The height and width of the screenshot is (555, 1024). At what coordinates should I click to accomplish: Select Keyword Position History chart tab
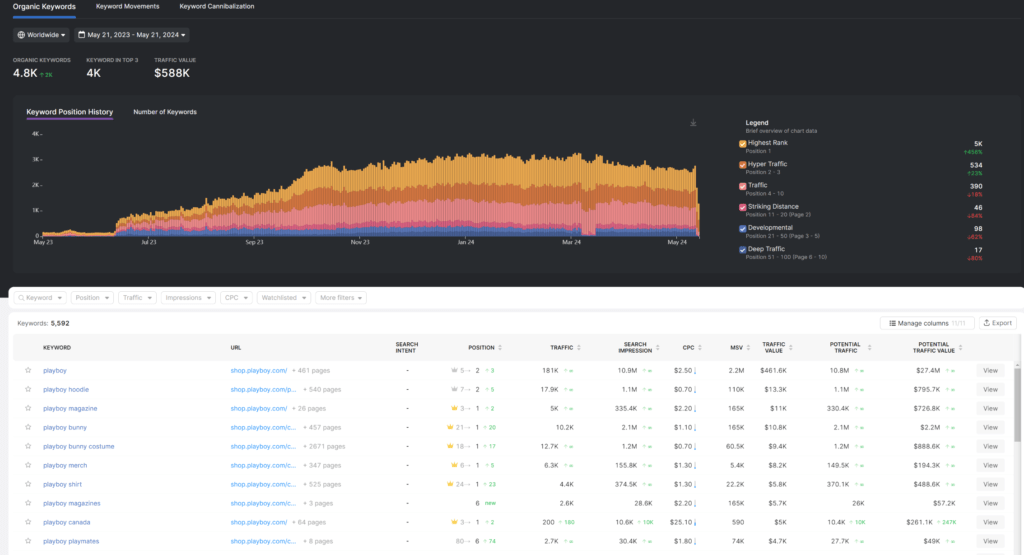(x=70, y=112)
